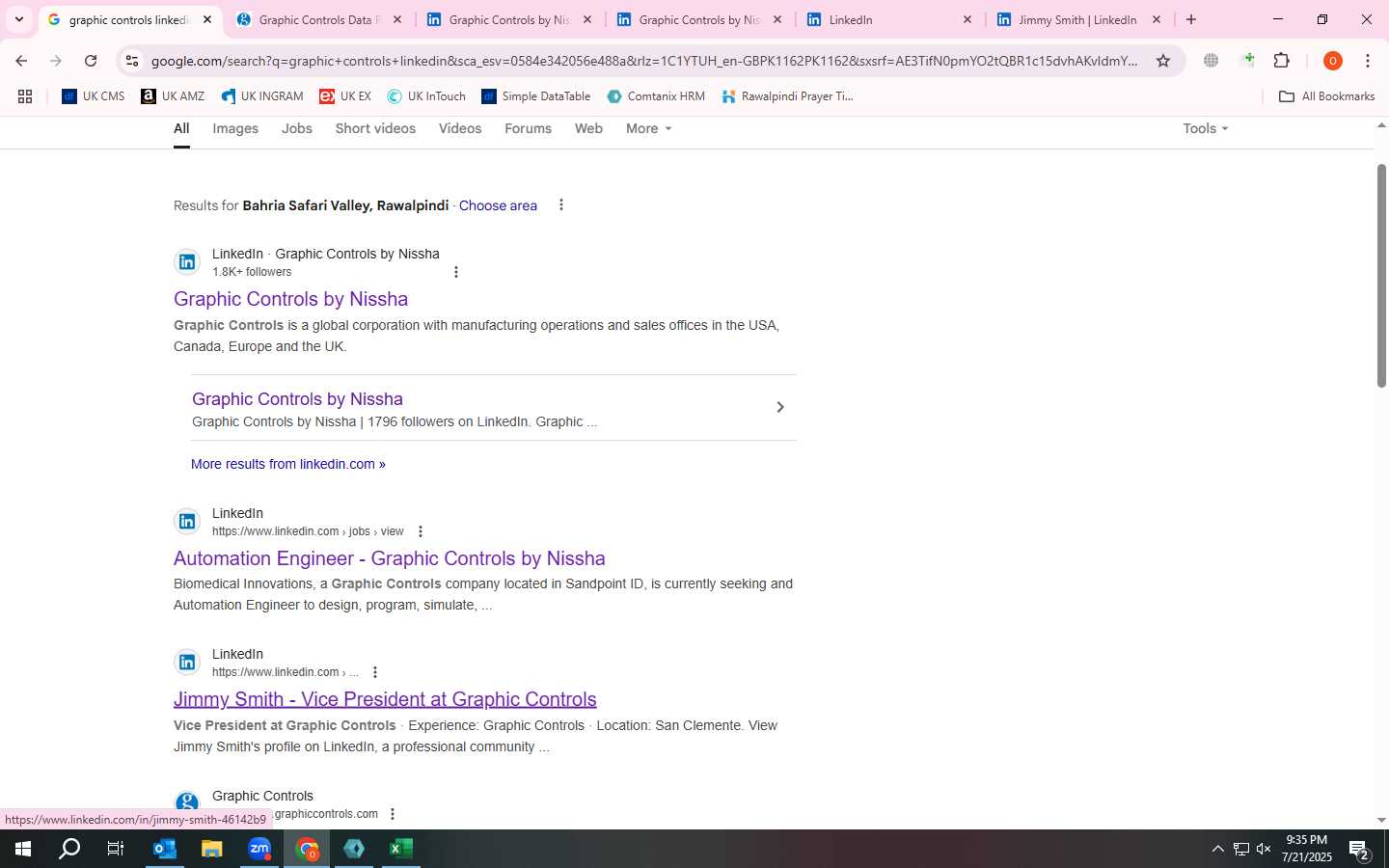
Task: Open Jimmy Smith Vice President result
Action: [385, 699]
